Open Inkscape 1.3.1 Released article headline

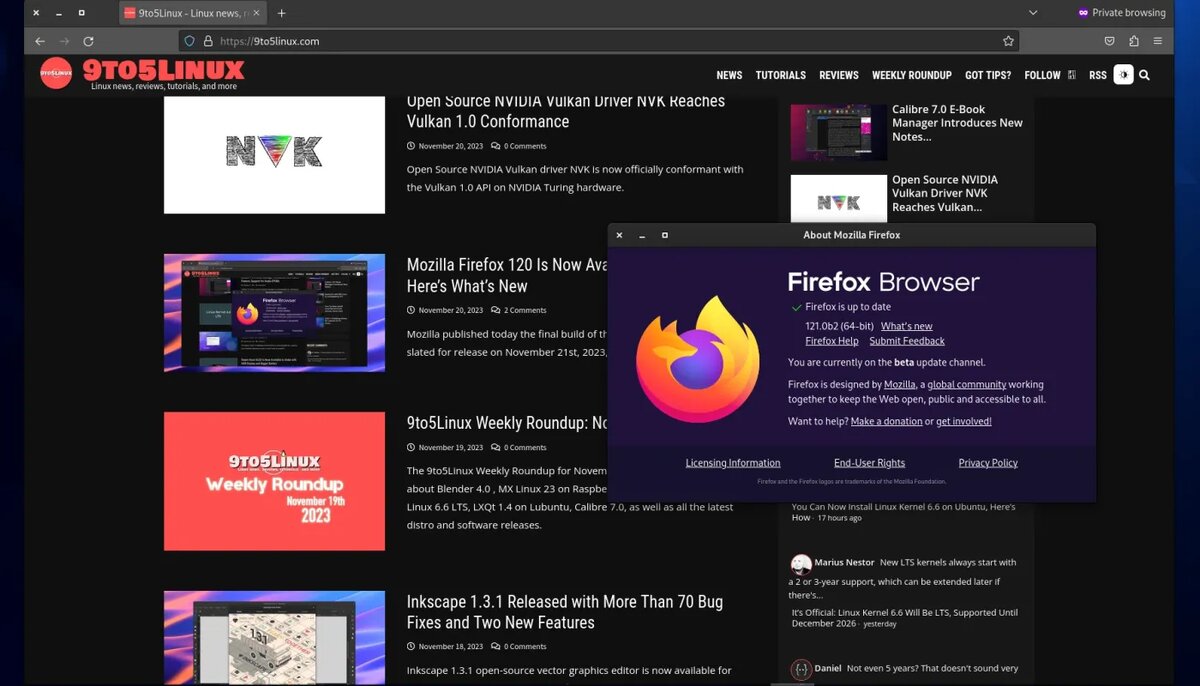point(565,612)
